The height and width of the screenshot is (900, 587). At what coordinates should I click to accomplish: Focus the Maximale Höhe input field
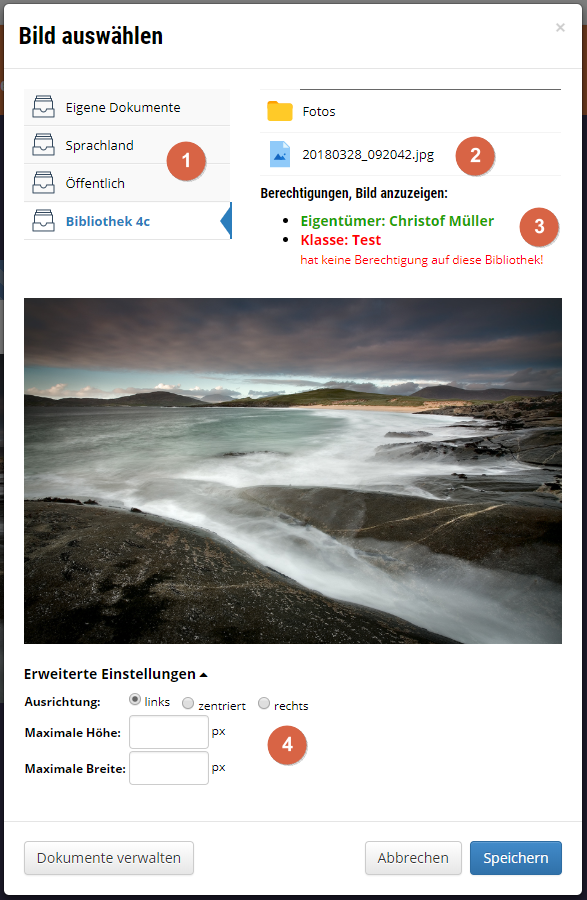click(169, 732)
